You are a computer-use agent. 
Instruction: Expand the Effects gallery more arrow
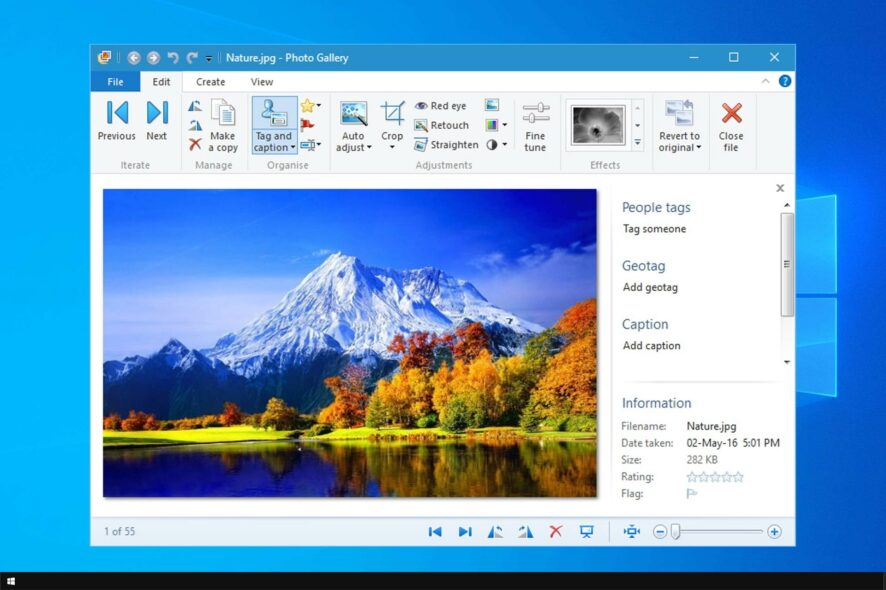click(x=637, y=142)
